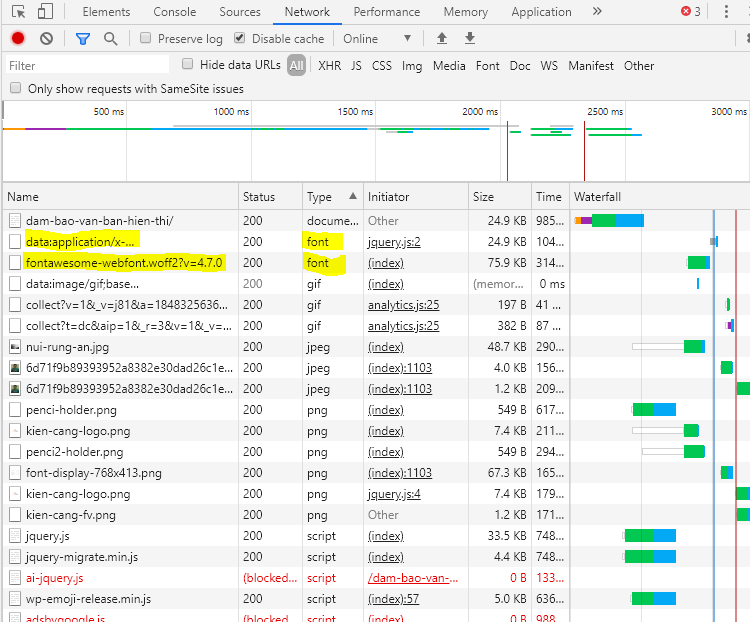Check the Hide data URLs option
This screenshot has width=750, height=622.
click(x=187, y=64)
